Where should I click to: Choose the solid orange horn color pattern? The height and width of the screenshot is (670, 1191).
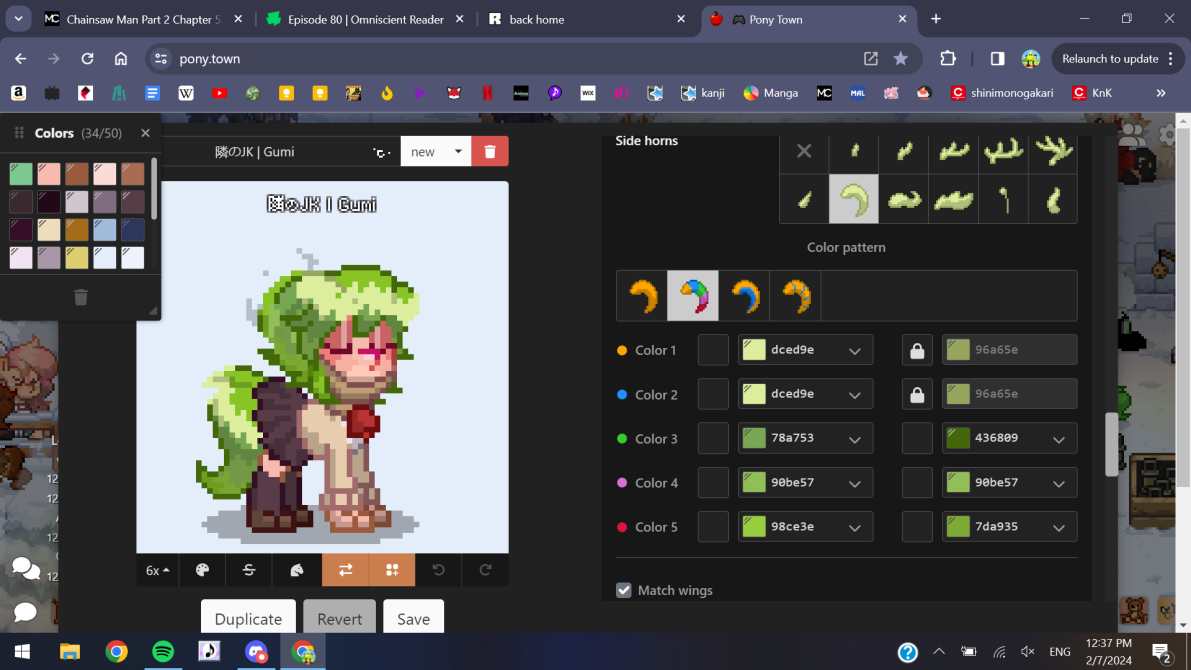click(642, 296)
